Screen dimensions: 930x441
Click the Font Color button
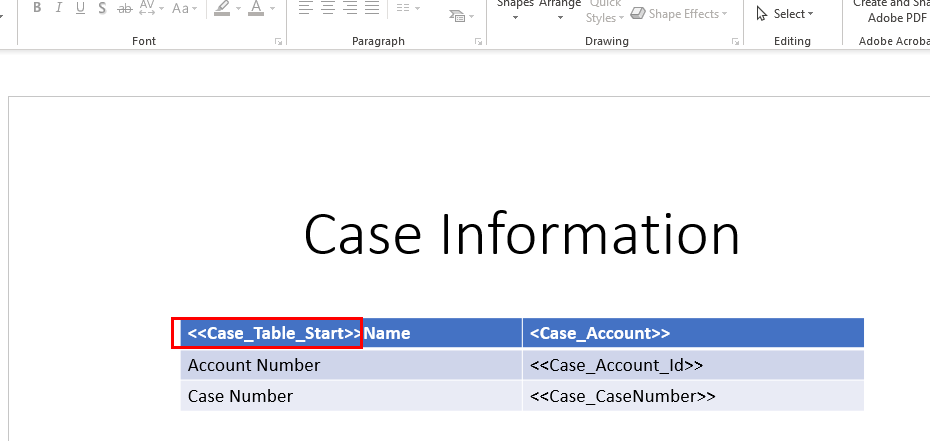[x=256, y=8]
